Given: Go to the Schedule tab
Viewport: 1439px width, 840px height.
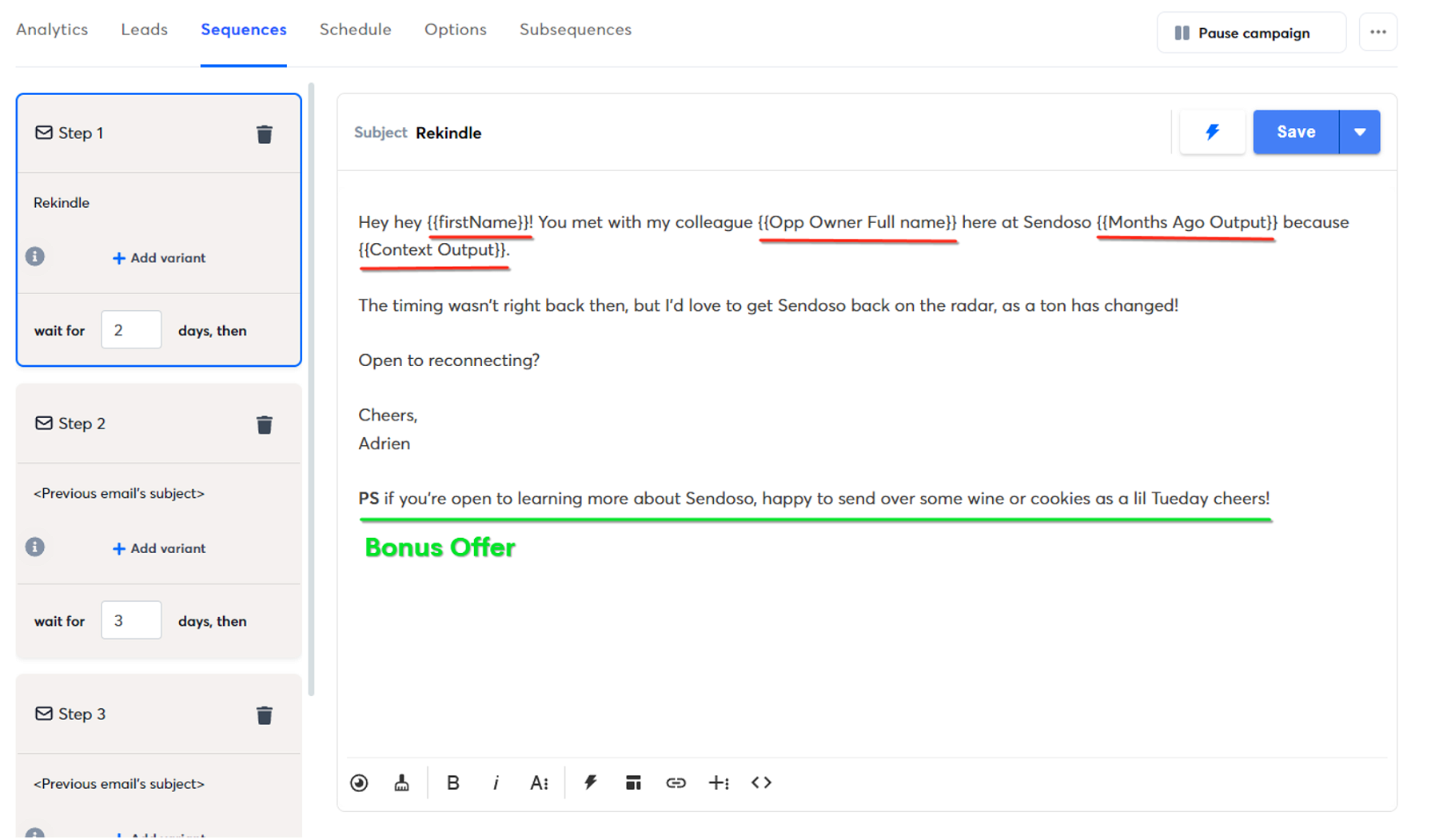Looking at the screenshot, I should [356, 30].
